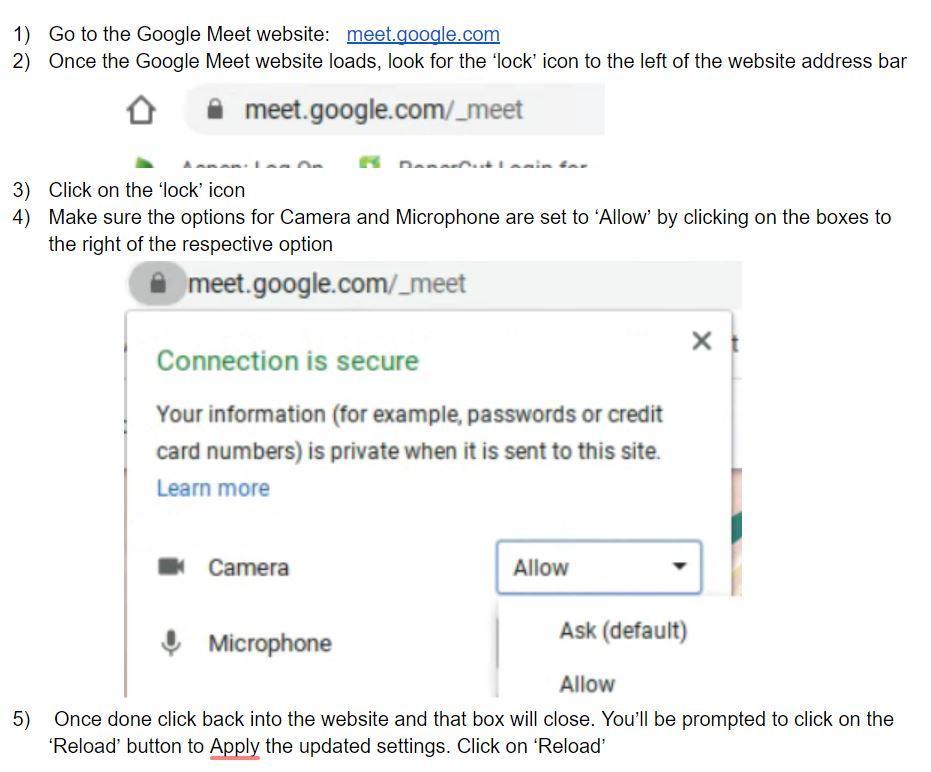Viewport: 931px width, 772px height.
Task: Click the PaperCut bookmark icon
Action: coord(369,163)
